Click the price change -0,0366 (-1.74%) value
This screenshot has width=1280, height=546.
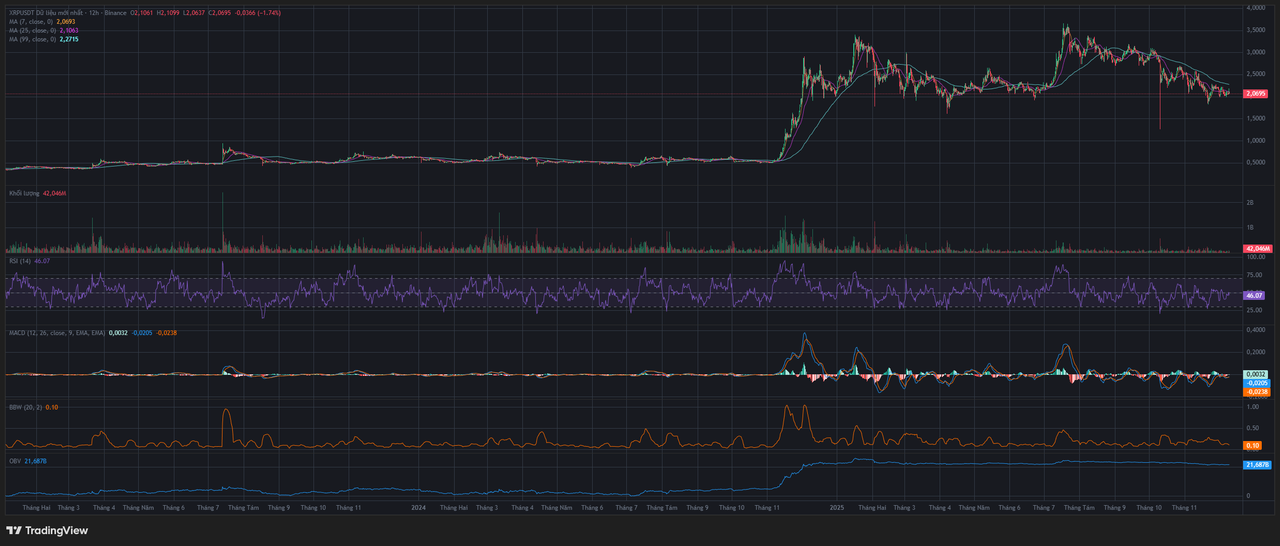(x=260, y=11)
